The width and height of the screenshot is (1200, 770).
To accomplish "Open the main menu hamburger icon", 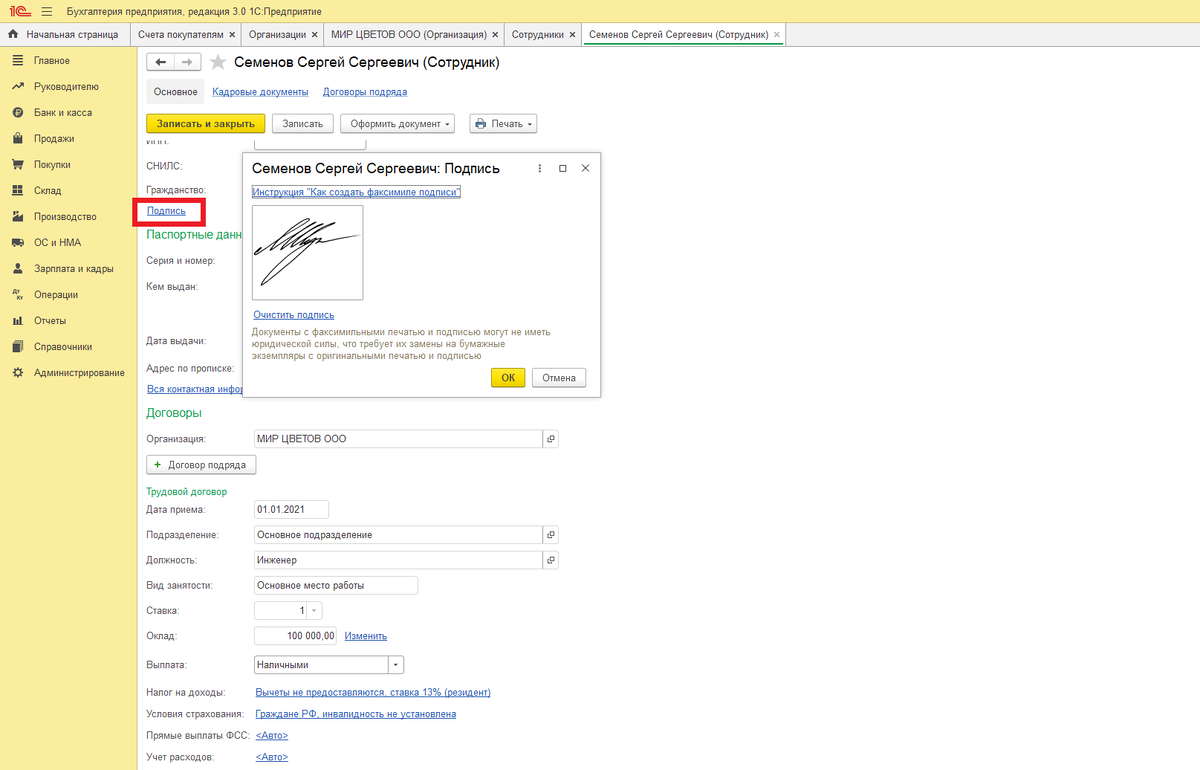I will (46, 11).
